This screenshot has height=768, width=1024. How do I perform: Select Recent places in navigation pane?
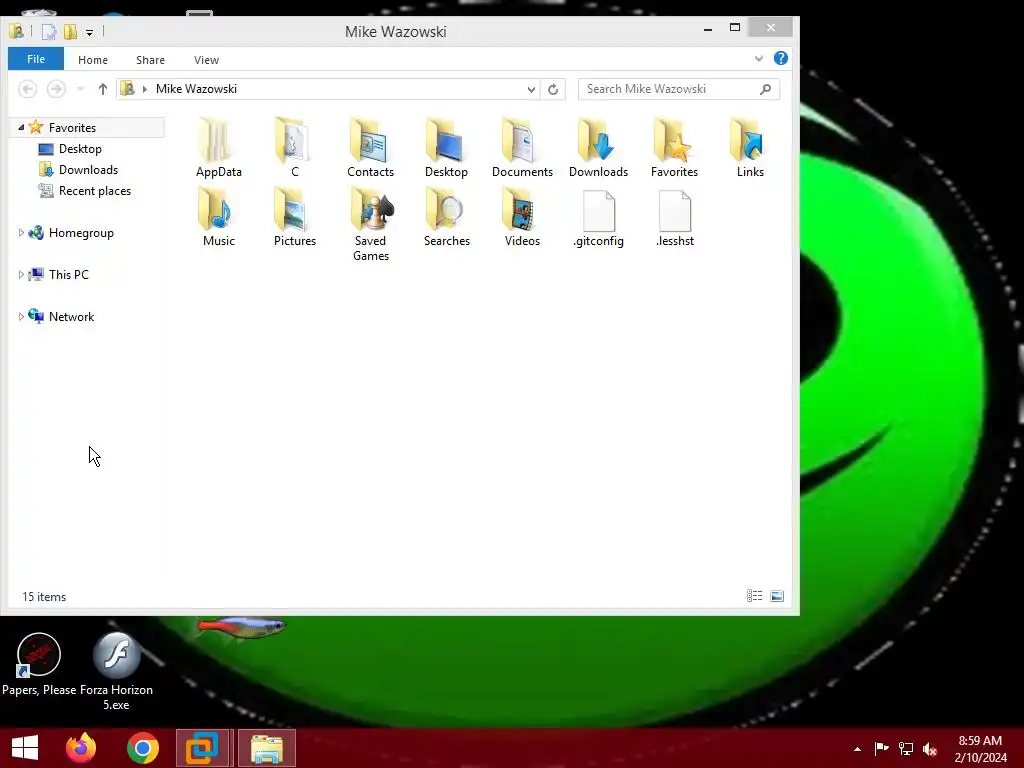point(95,190)
